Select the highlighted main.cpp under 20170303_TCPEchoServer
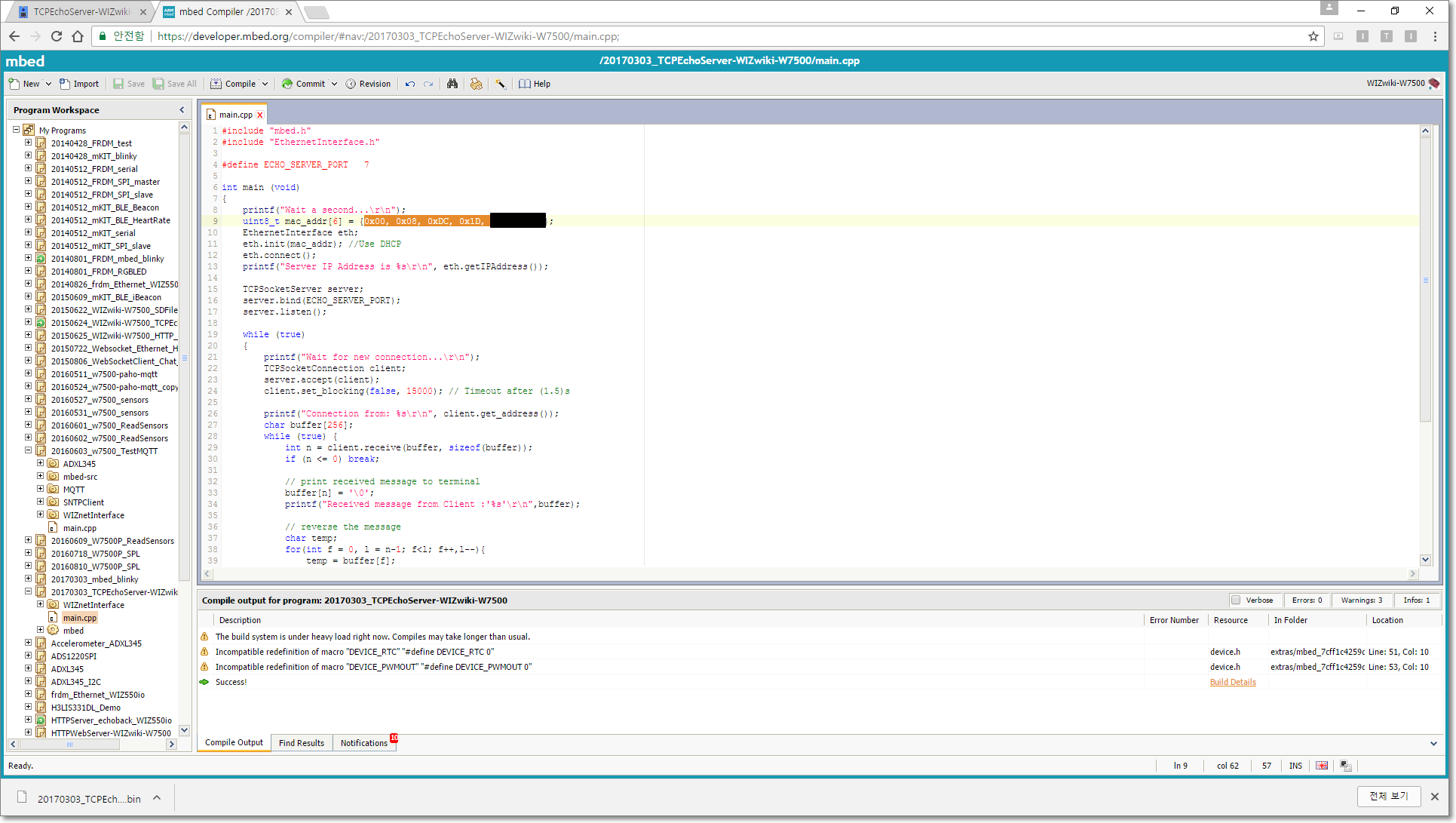1456x823 pixels. [79, 618]
